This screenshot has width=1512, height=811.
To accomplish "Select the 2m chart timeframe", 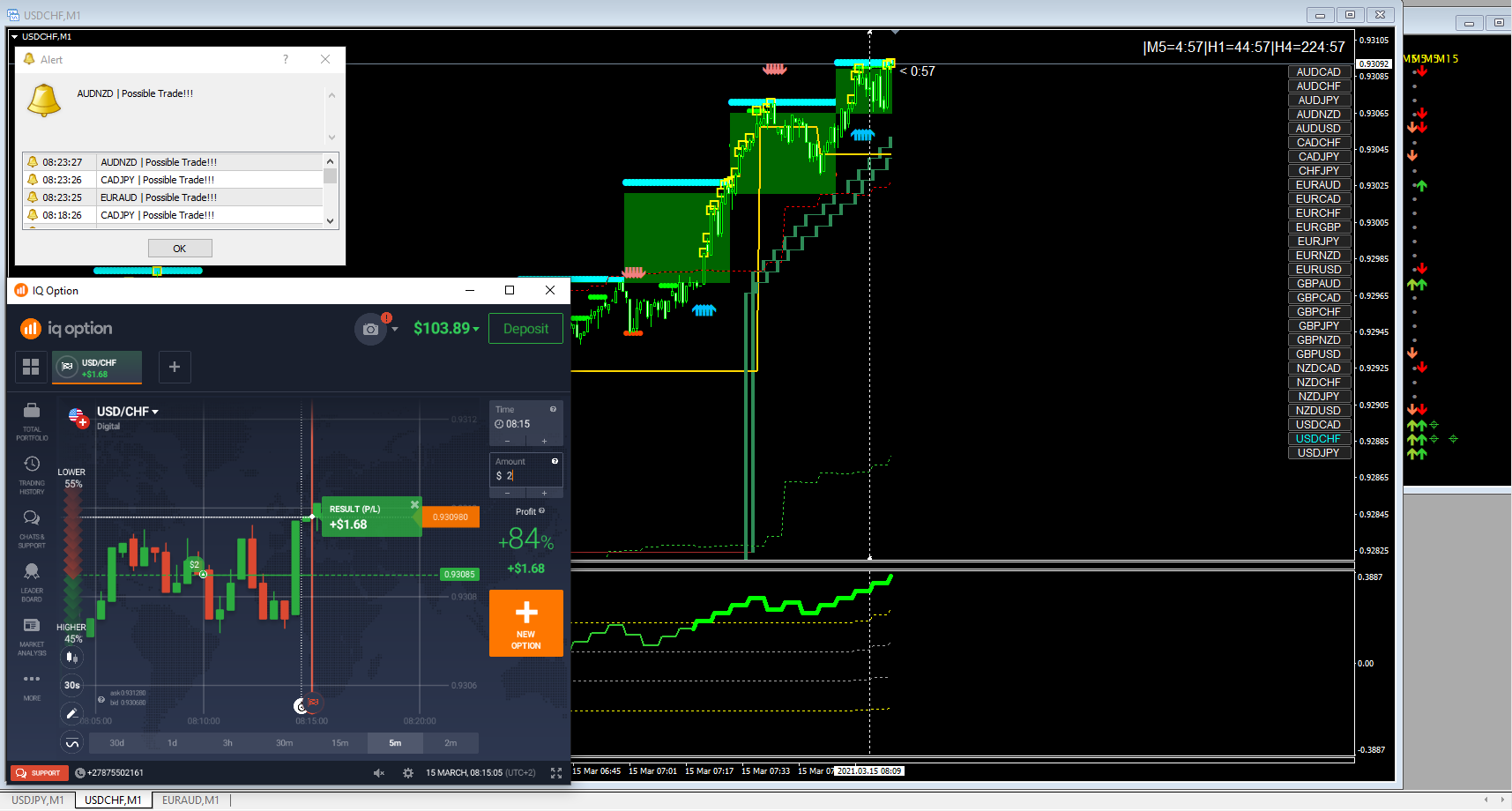I will [x=451, y=743].
